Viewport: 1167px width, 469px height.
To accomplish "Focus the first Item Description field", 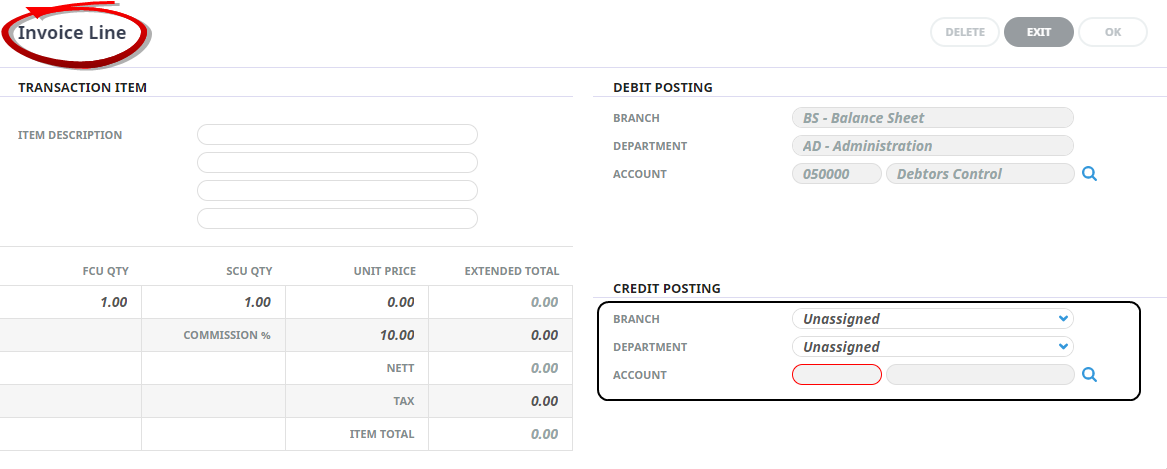I will 337,135.
